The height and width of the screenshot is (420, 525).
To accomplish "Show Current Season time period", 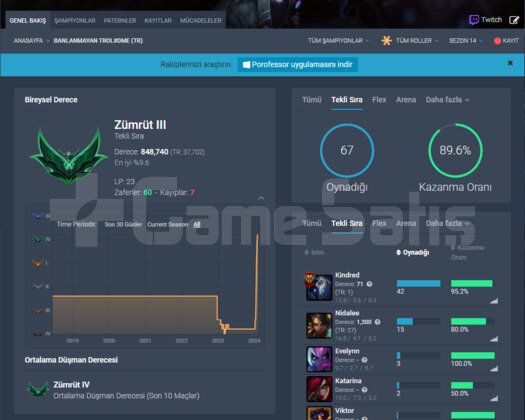I will [168, 224].
